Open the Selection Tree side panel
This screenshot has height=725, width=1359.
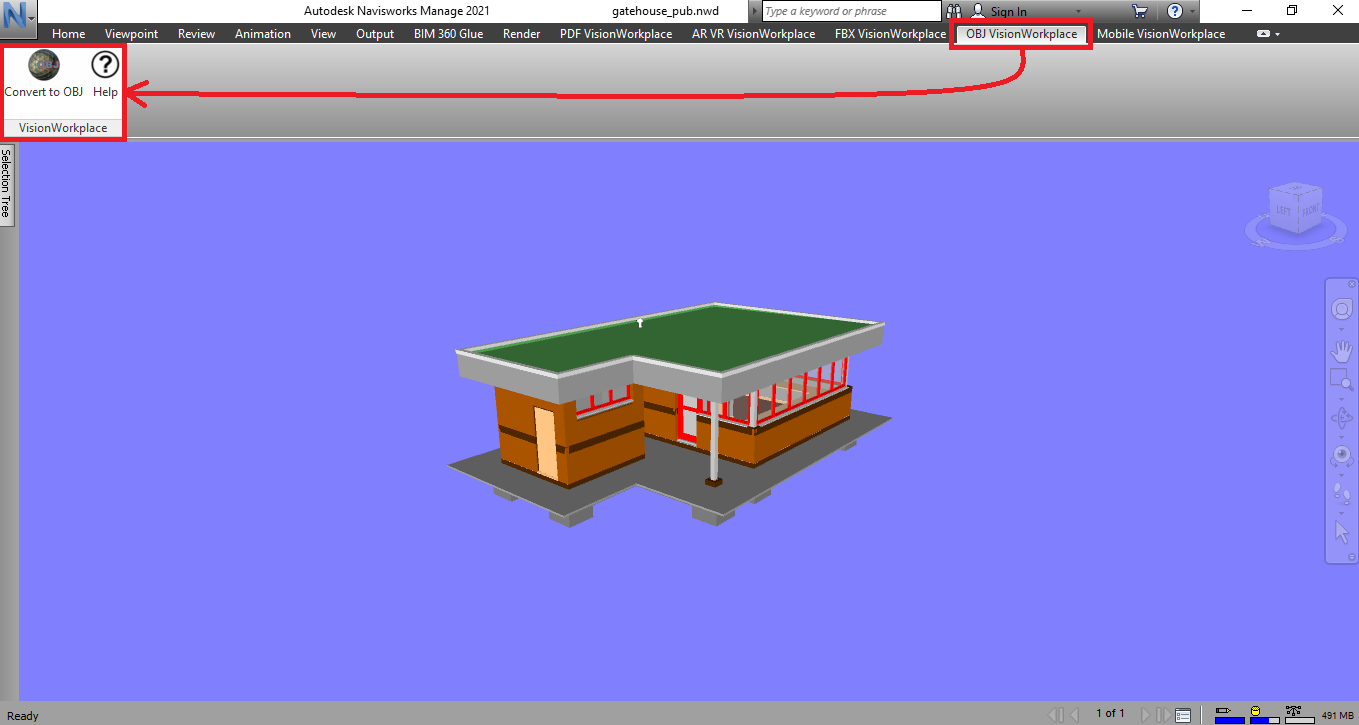6,185
